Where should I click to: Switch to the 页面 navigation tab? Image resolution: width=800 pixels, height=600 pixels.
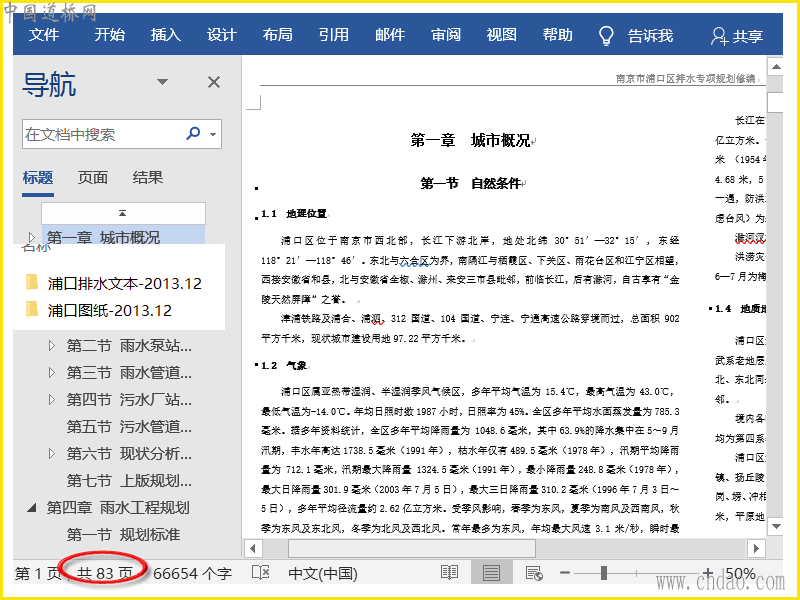(x=92, y=178)
